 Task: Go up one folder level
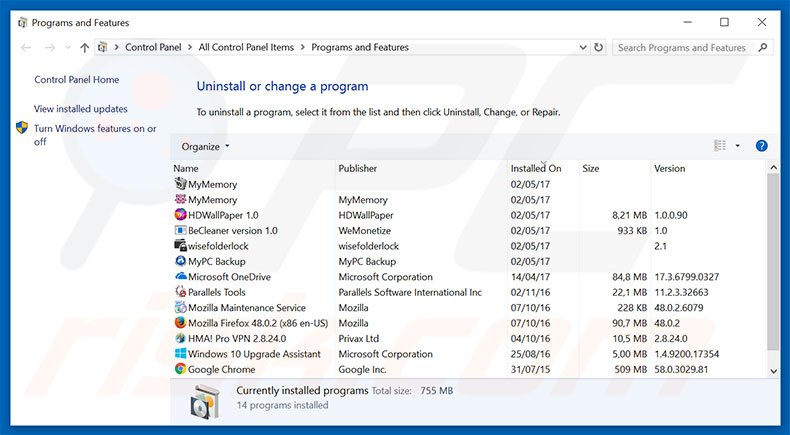[84, 47]
